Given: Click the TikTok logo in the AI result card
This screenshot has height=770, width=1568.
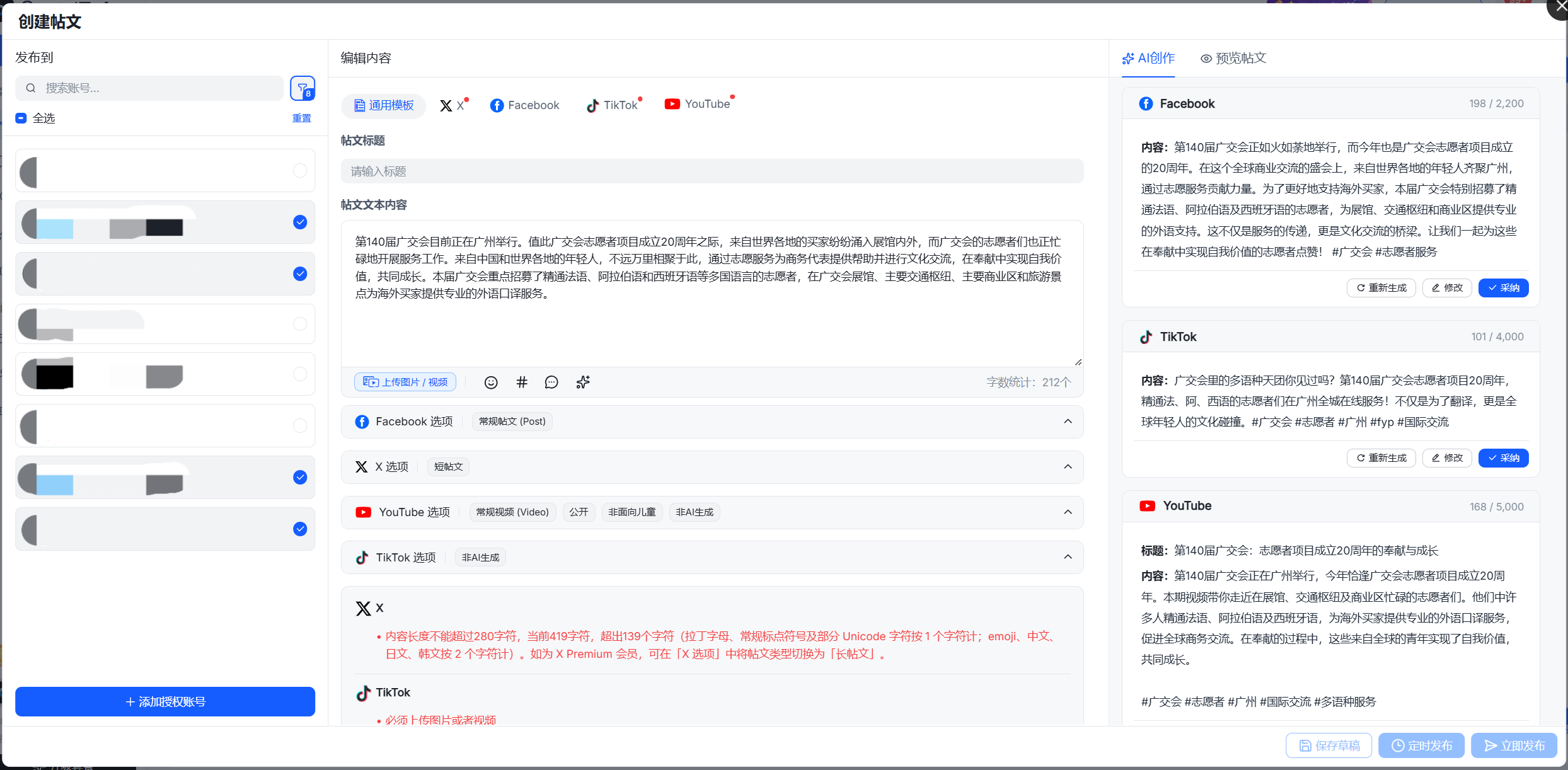Looking at the screenshot, I should tap(1146, 337).
